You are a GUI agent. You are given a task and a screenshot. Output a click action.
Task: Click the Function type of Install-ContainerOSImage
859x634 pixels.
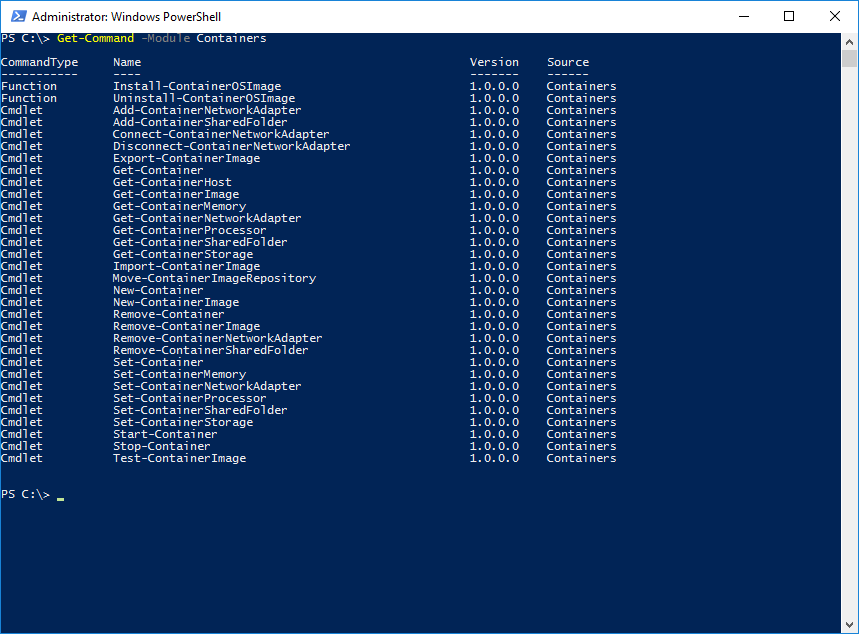click(29, 86)
